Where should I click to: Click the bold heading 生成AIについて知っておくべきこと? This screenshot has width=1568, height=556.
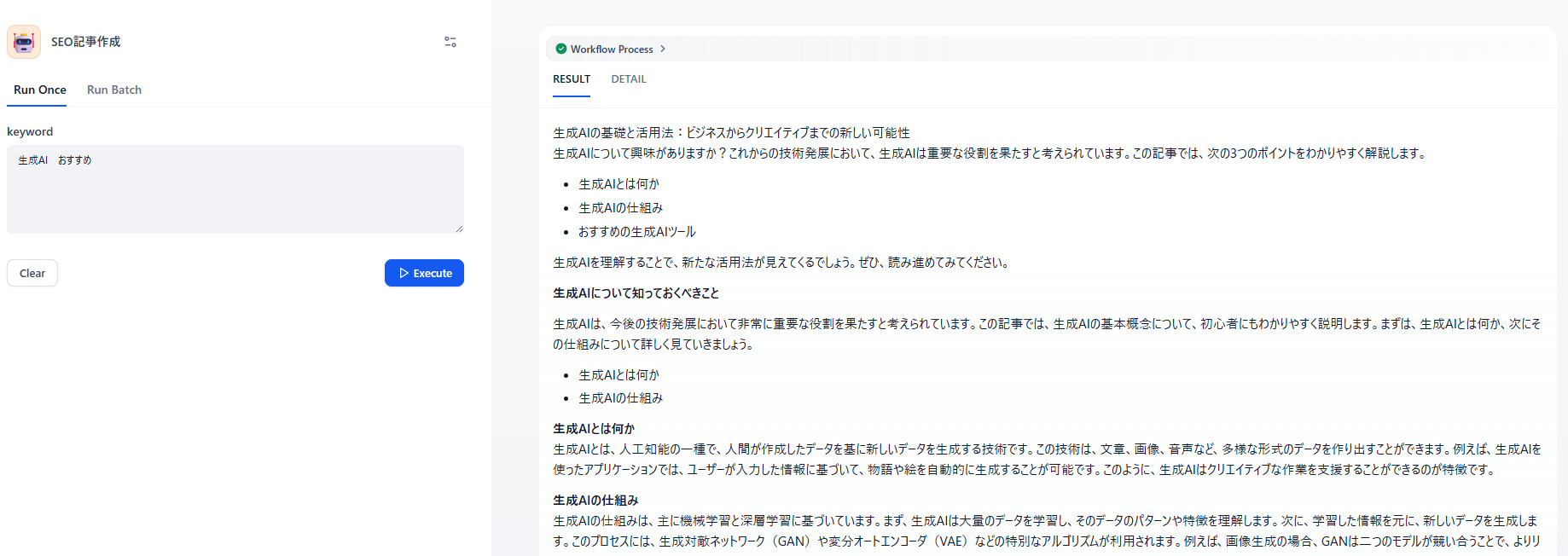pos(636,293)
